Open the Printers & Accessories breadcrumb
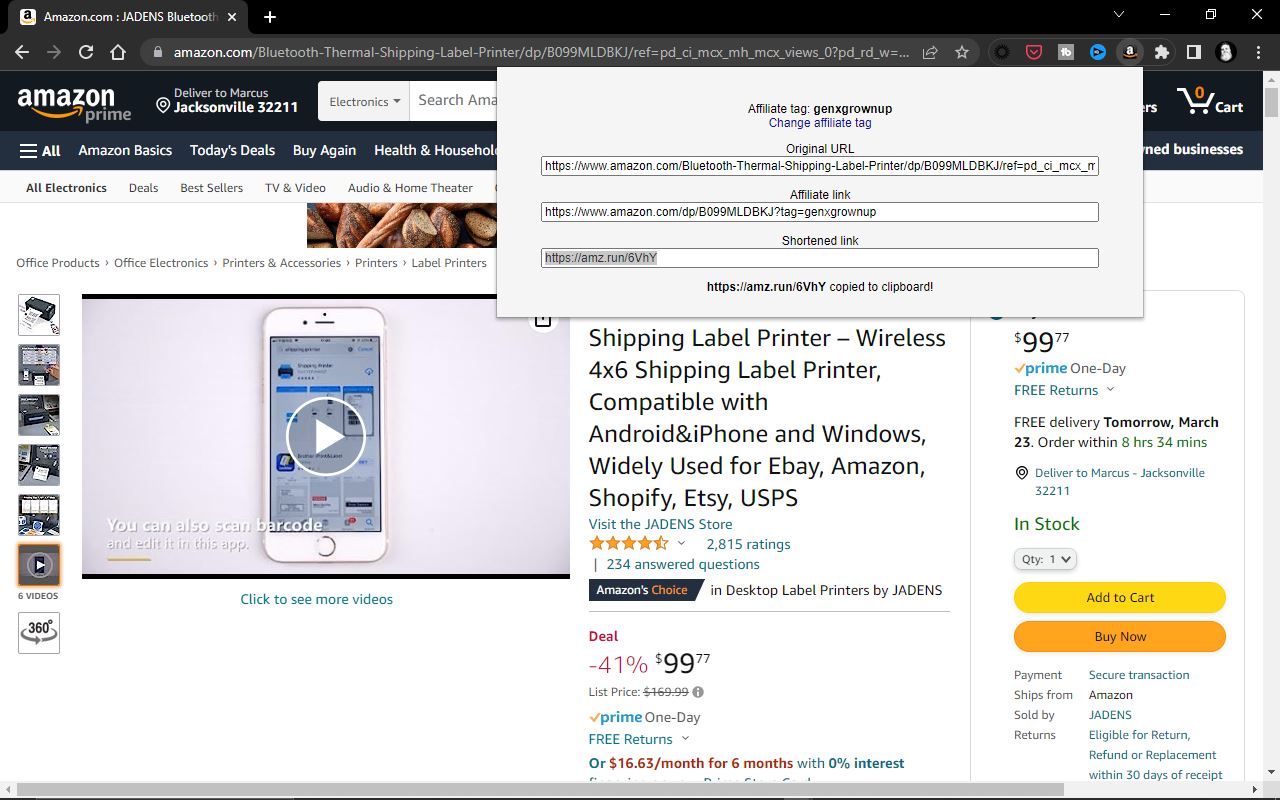The width and height of the screenshot is (1280, 800). click(x=282, y=263)
